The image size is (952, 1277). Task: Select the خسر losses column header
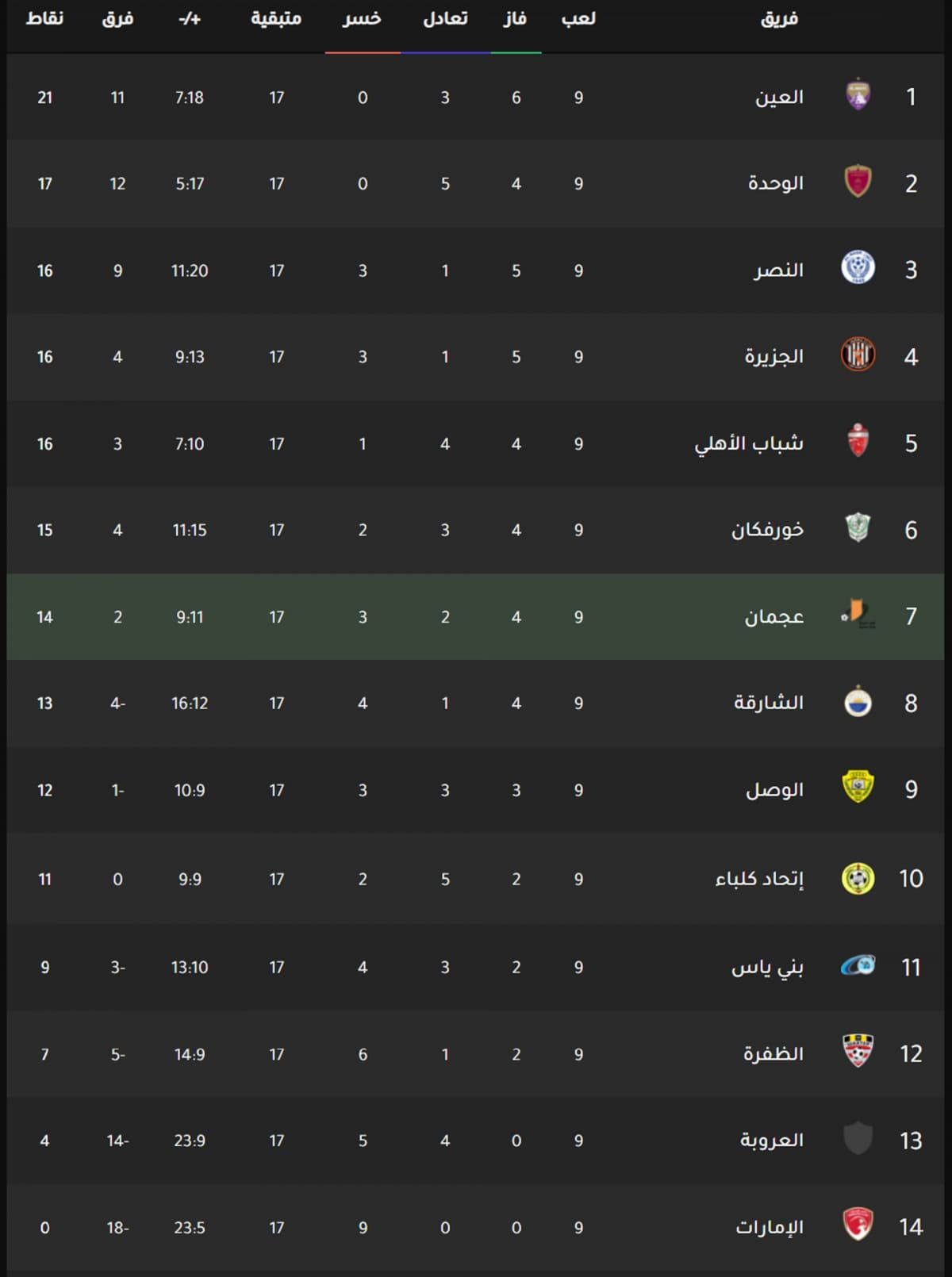tap(362, 18)
